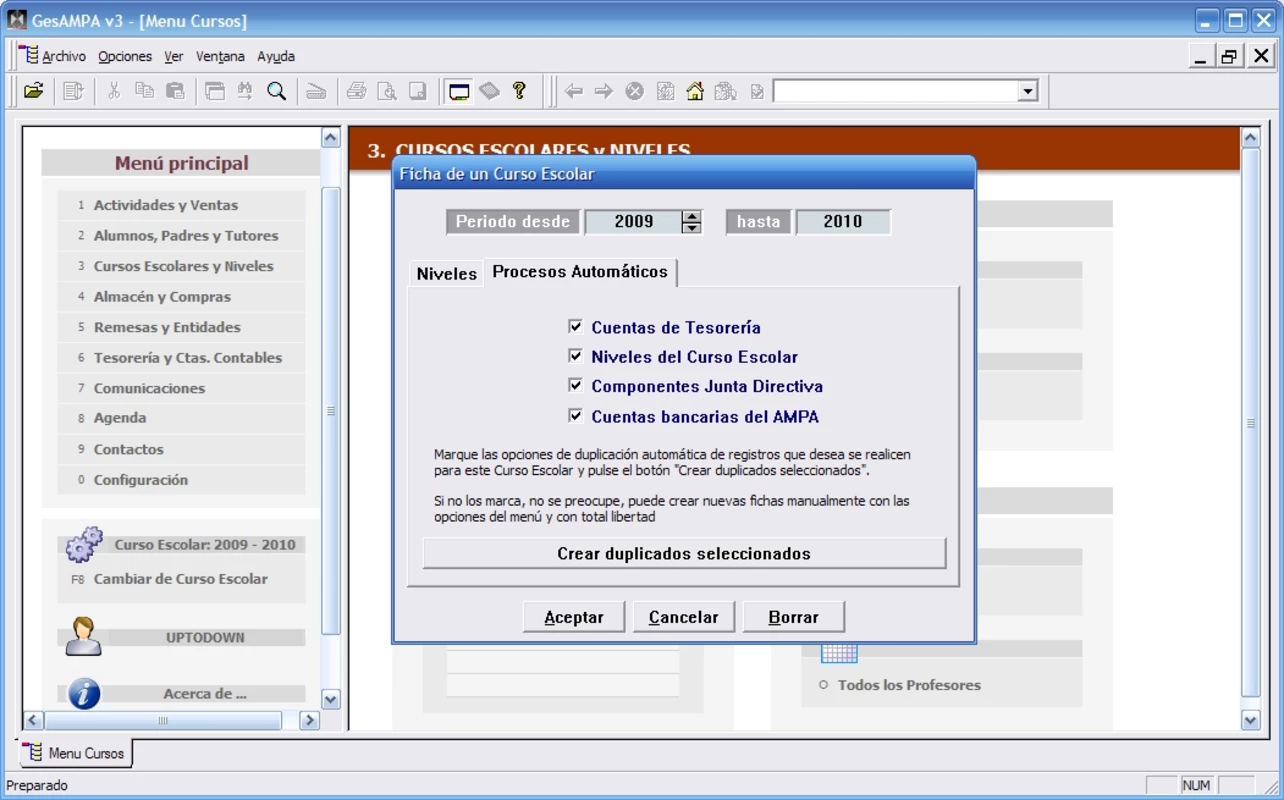Click the yellow question mark help icon
The width and height of the screenshot is (1284, 800).
519,90
